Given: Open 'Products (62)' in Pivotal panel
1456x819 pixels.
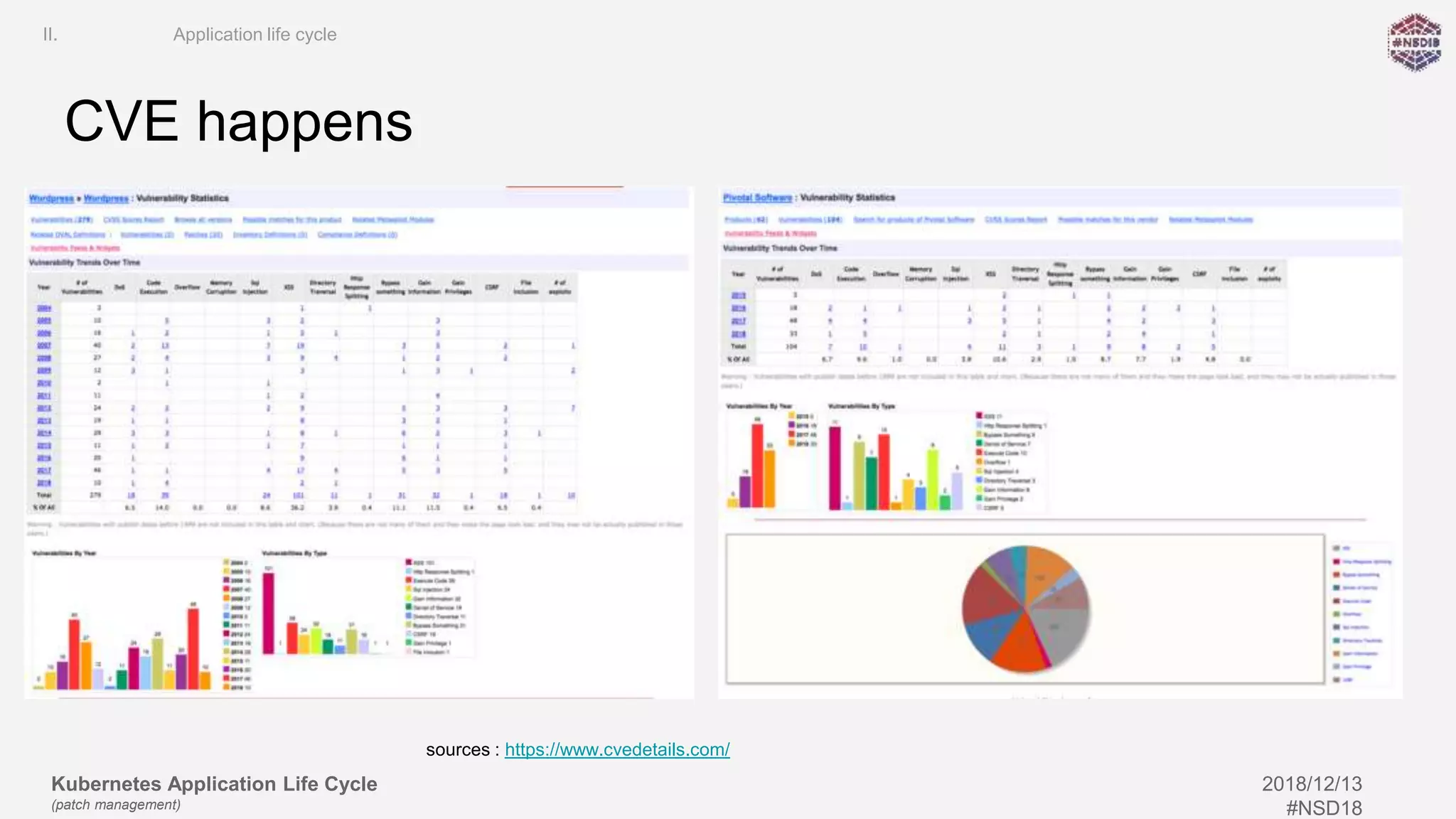Looking at the screenshot, I should [746, 220].
